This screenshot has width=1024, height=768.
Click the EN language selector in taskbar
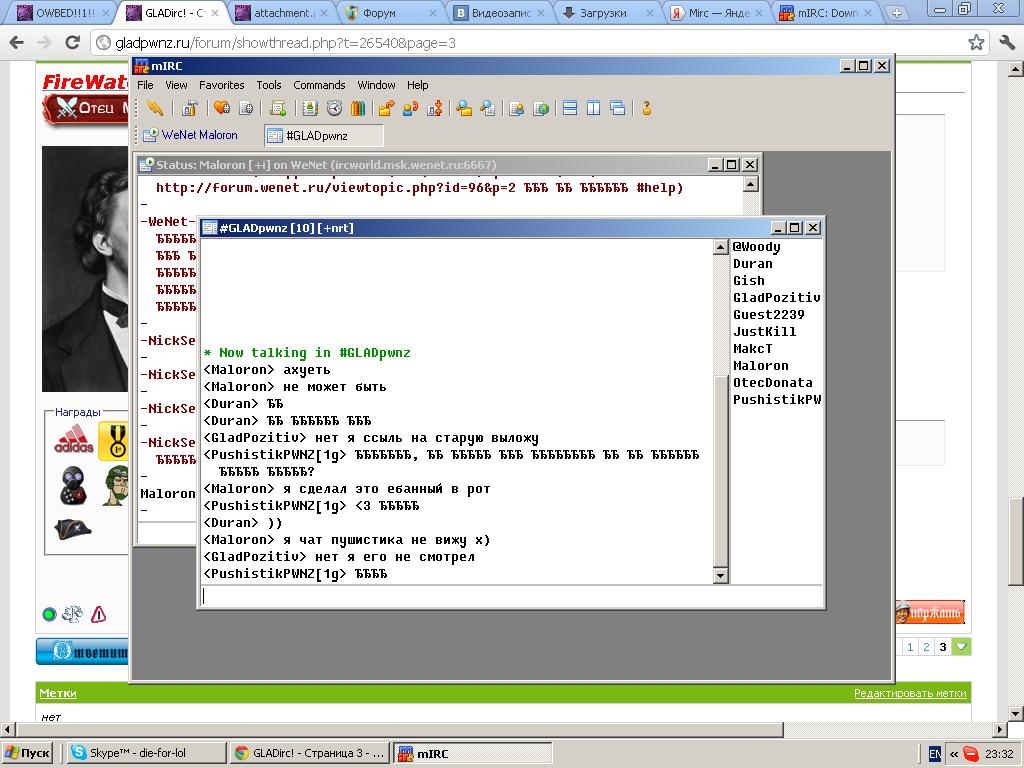(935, 753)
